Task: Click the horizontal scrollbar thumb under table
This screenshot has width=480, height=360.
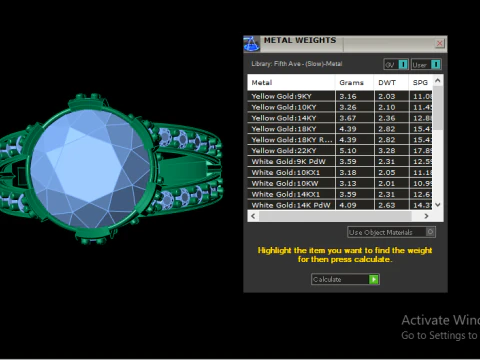Action: (335, 216)
